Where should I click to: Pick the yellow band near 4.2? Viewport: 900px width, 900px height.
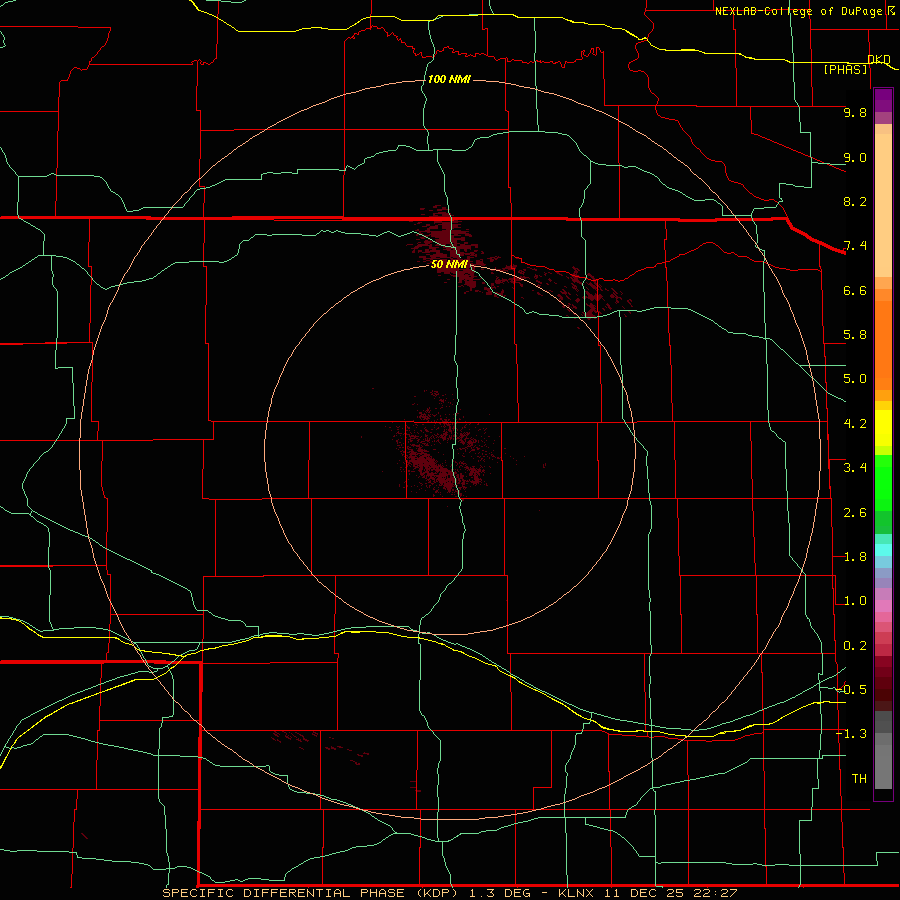[x=883, y=428]
